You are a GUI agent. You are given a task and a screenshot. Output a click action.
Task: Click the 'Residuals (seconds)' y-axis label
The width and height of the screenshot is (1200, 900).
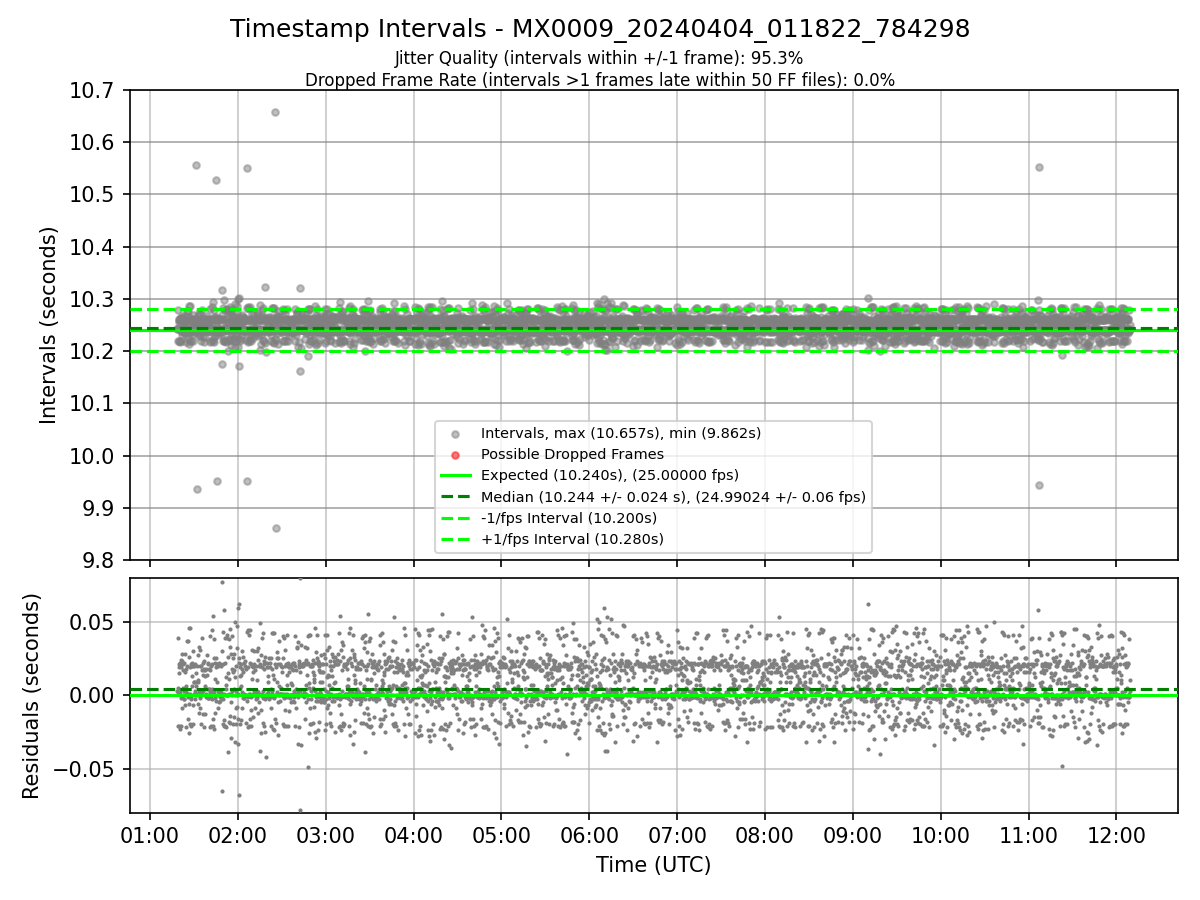pos(31,696)
